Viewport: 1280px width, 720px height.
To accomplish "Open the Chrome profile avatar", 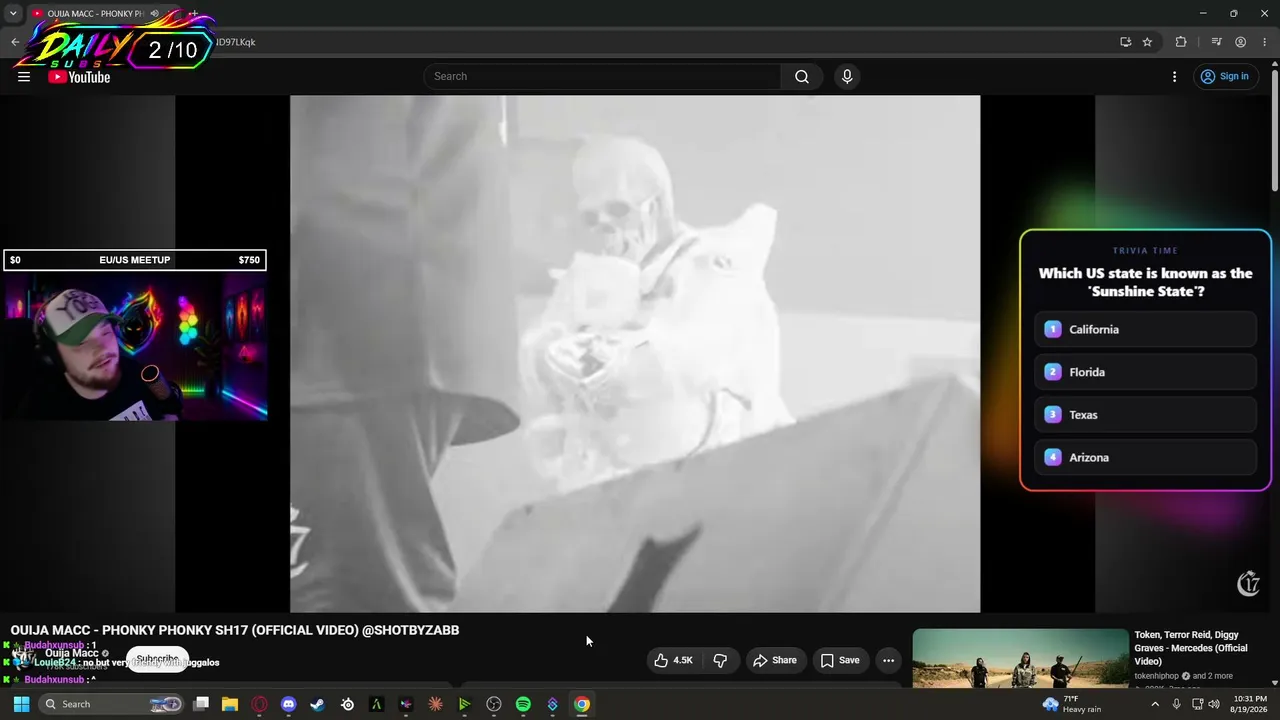I will [x=1240, y=42].
